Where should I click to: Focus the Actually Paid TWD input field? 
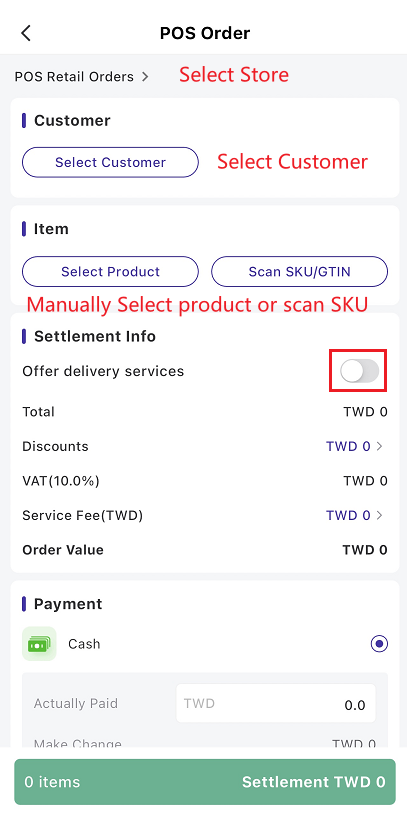pos(276,704)
